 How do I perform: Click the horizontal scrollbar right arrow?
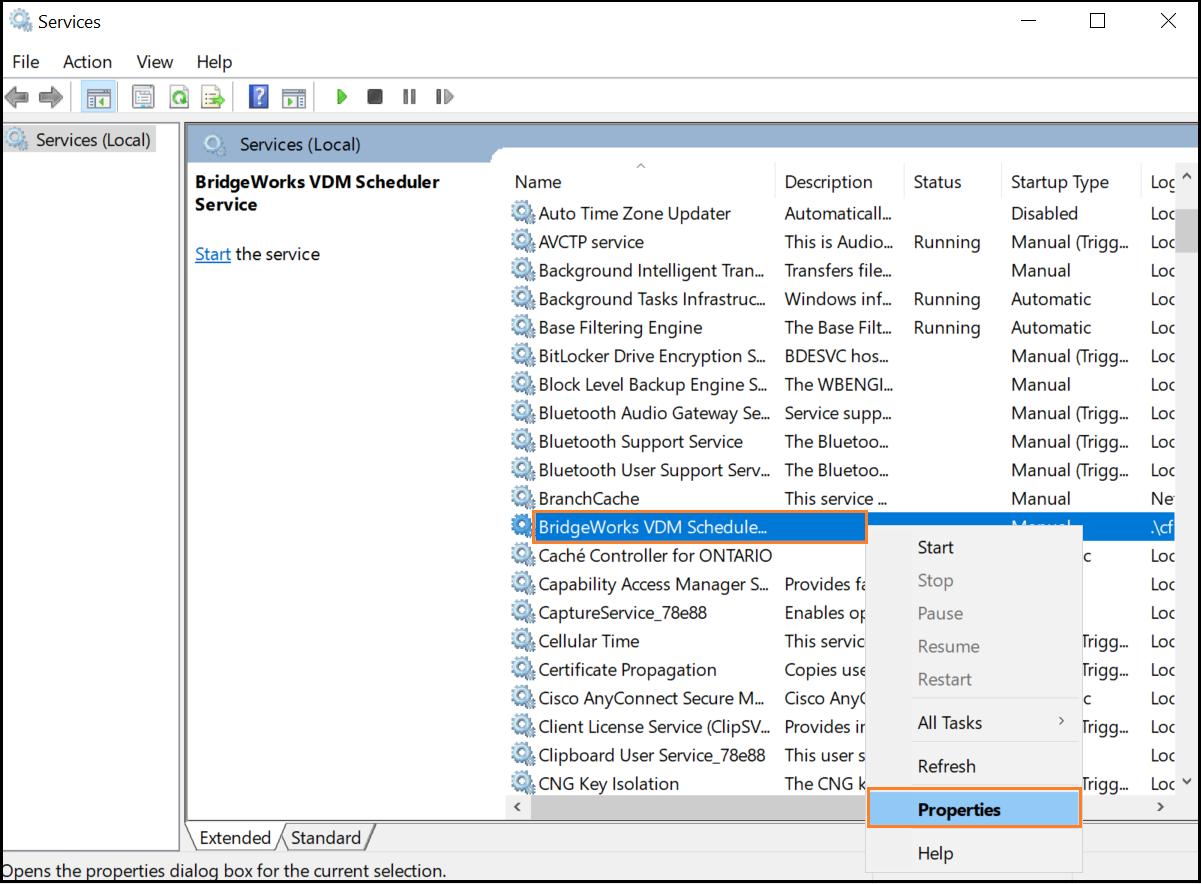pyautogui.click(x=1161, y=806)
